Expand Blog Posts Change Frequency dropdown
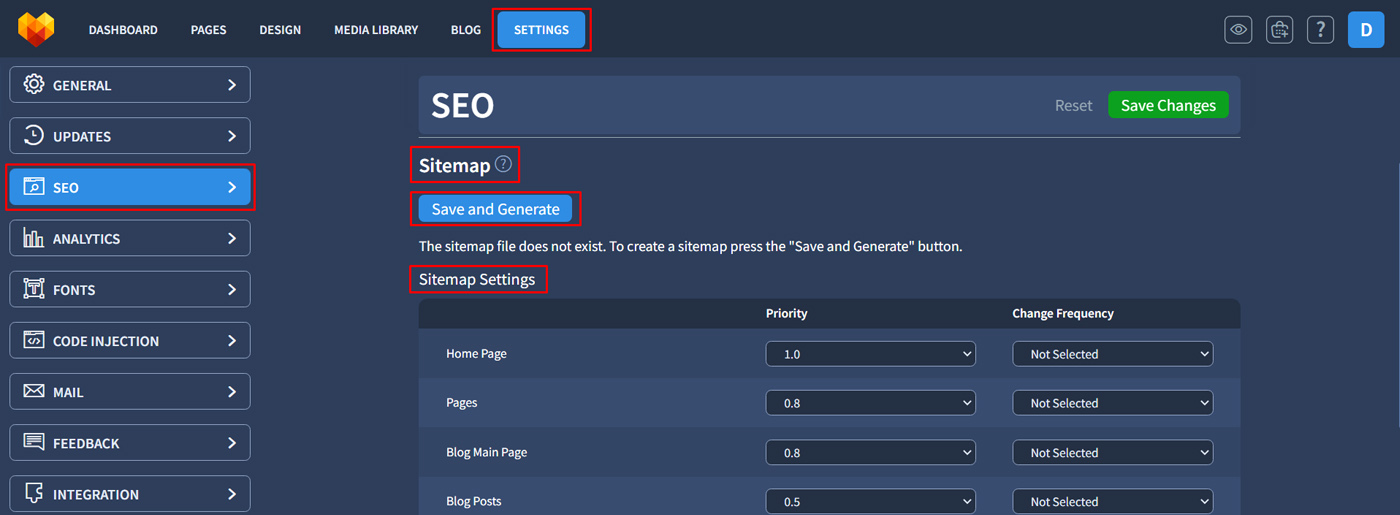Screen dimensions: 1400x515 click(1112, 501)
